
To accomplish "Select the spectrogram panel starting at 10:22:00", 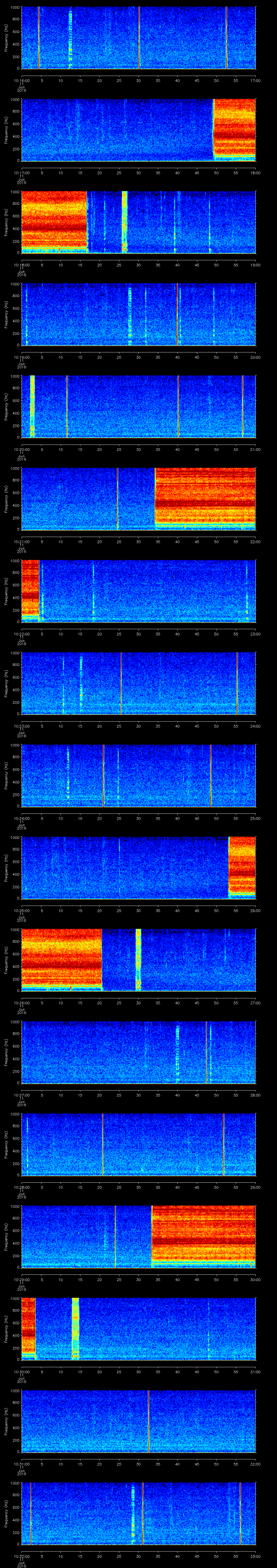I will tap(138, 591).
